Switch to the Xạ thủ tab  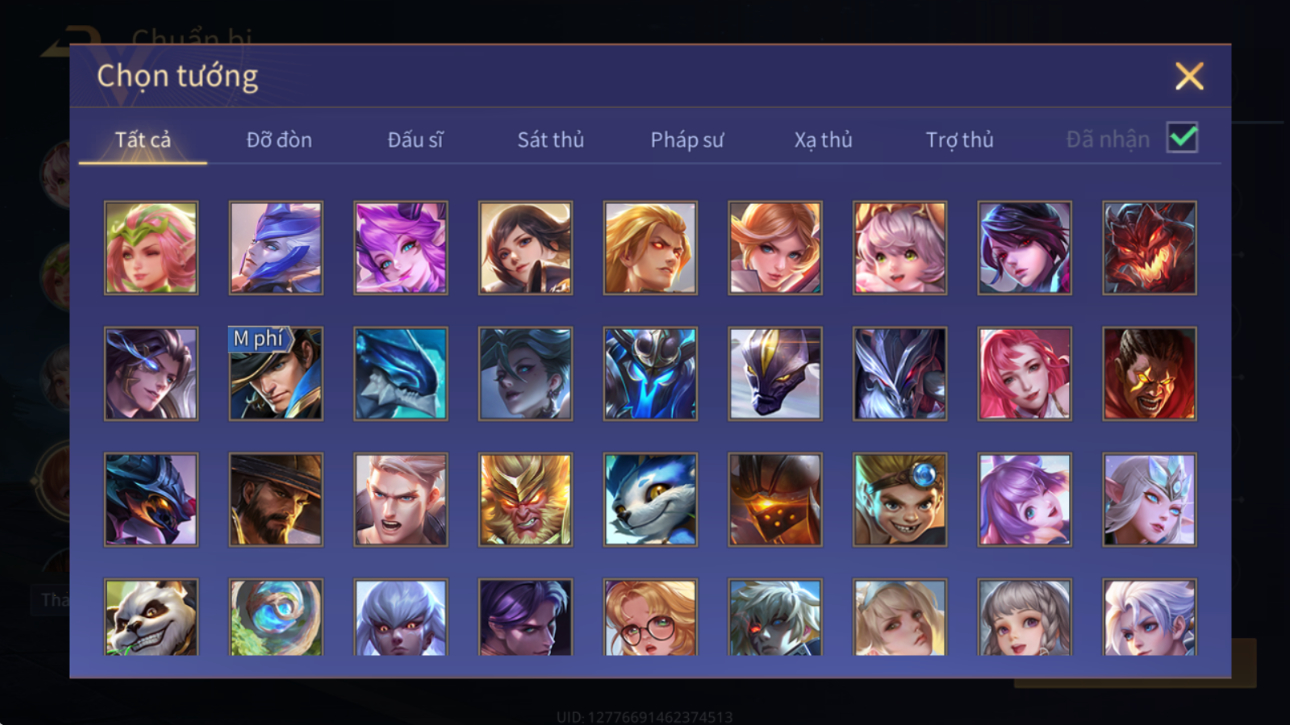823,140
